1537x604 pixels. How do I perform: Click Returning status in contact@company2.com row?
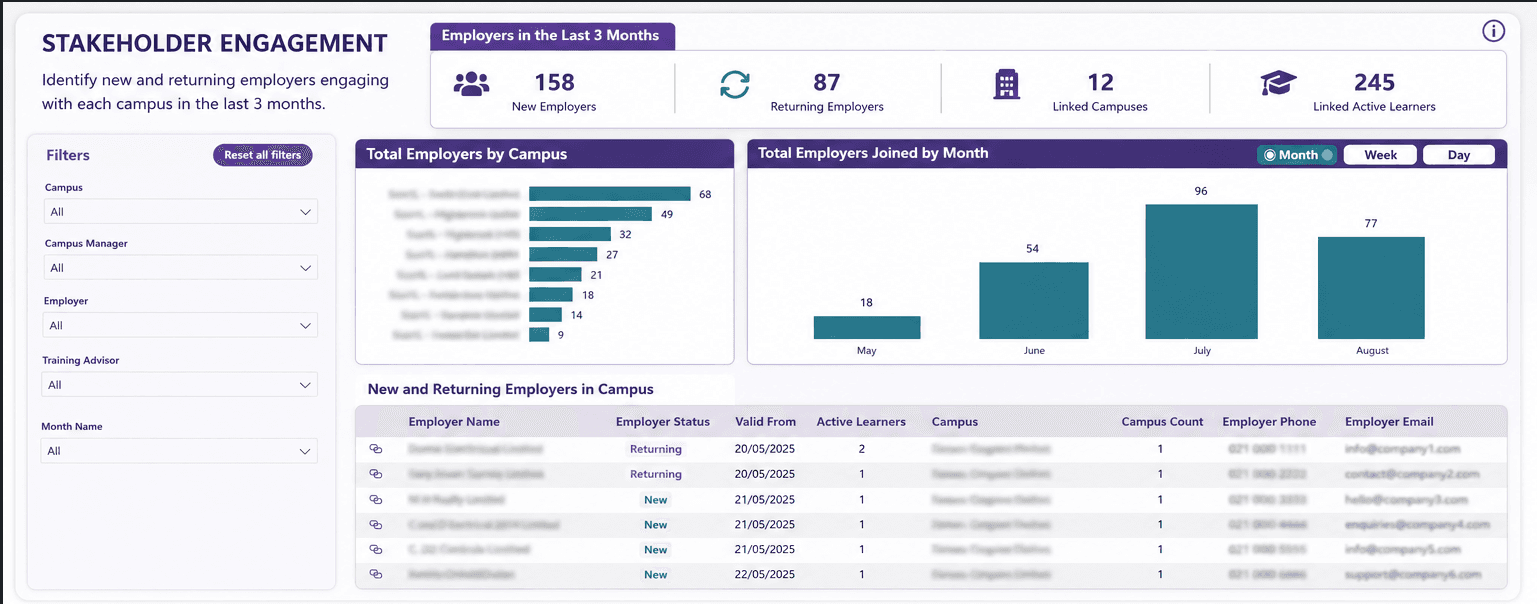[x=656, y=474]
